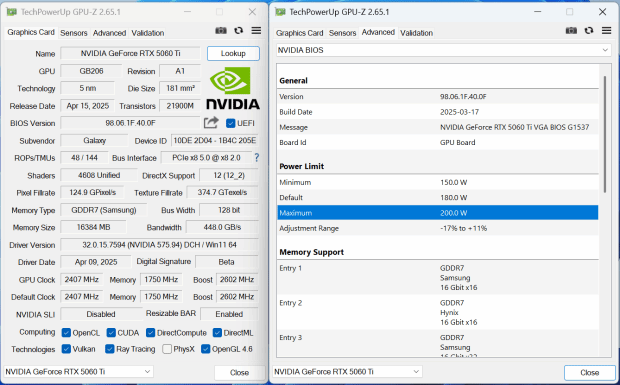Image resolution: width=620 pixels, height=385 pixels.
Task: Click the vertical scrollbar in Advanced panel
Action: [605, 134]
